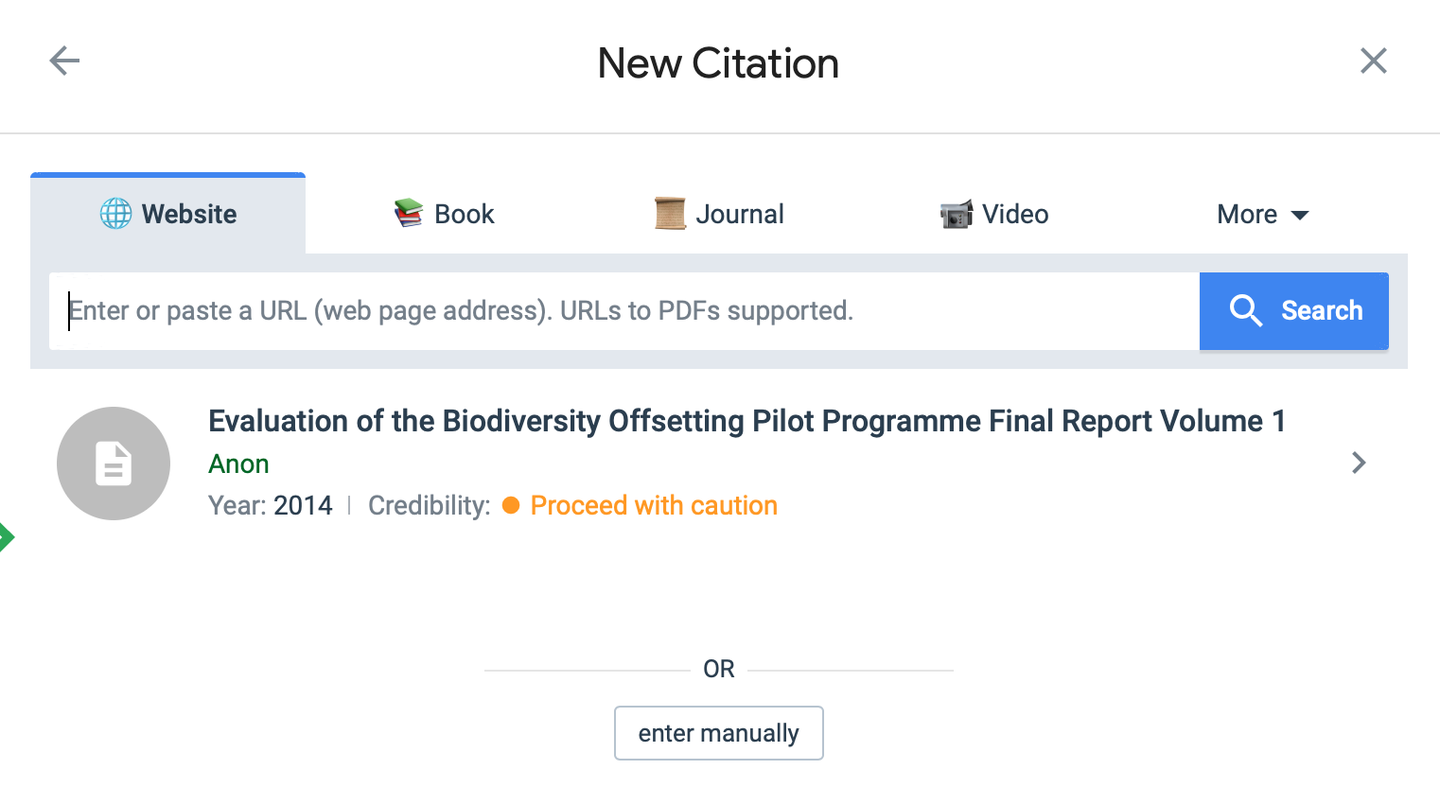This screenshot has height=787, width=1440.
Task: Click the globe icon on Website tab
Action: click(115, 214)
